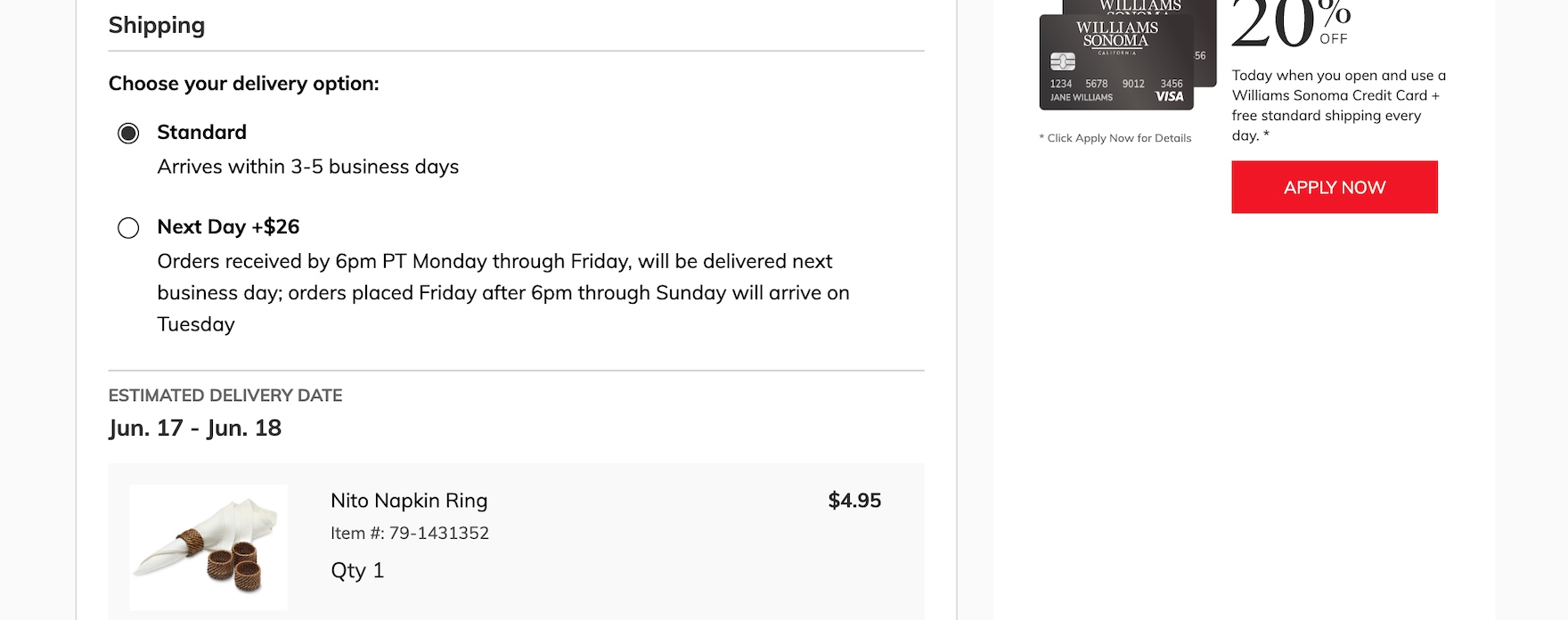
Task: Click the 'Click Apply Now for Details' note
Action: coord(1115,138)
